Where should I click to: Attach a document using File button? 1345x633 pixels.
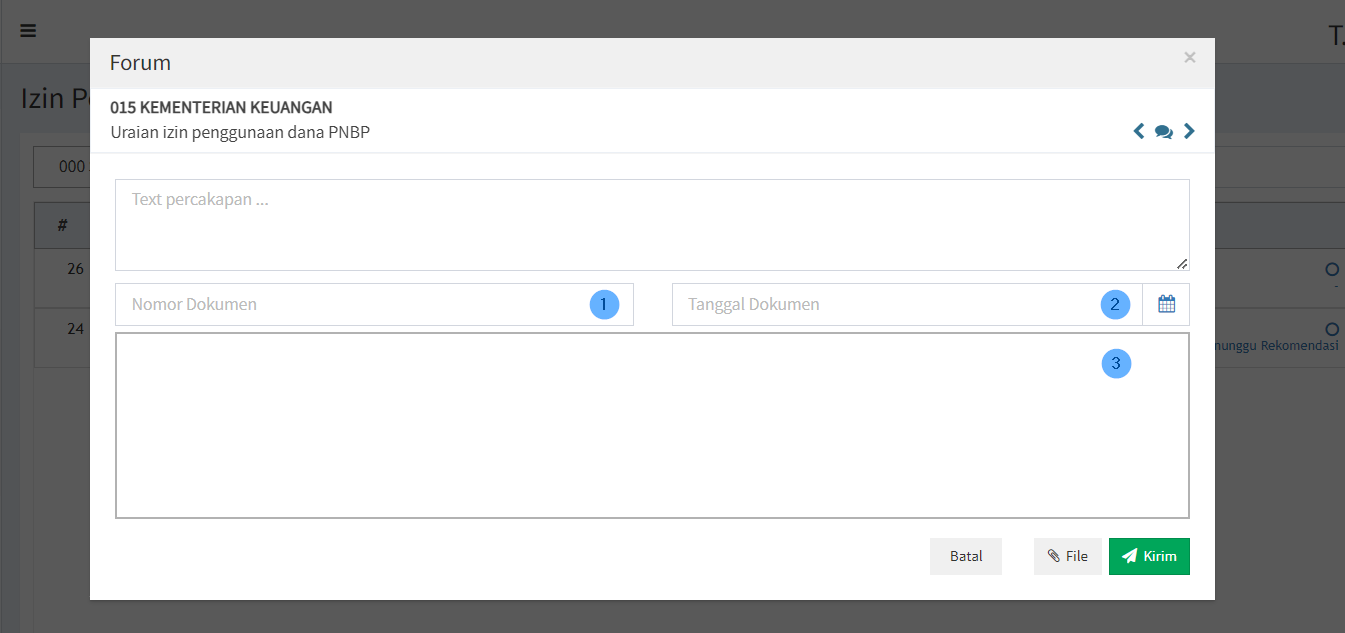(x=1067, y=556)
